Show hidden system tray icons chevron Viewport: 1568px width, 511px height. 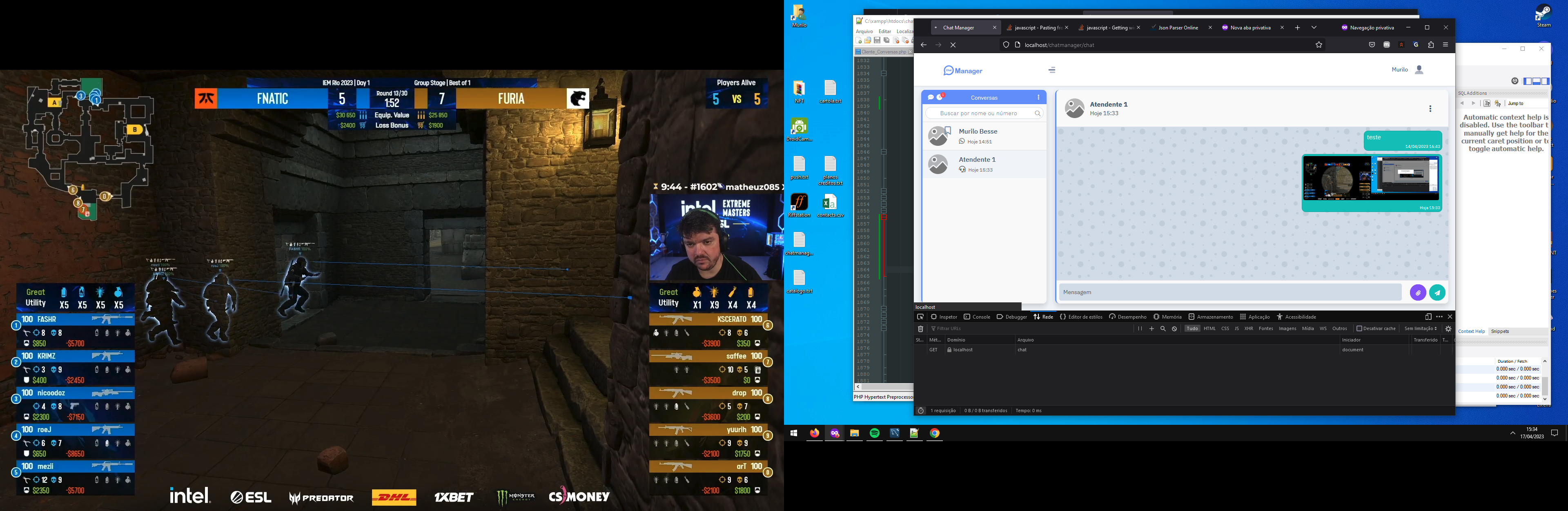[x=1512, y=434]
